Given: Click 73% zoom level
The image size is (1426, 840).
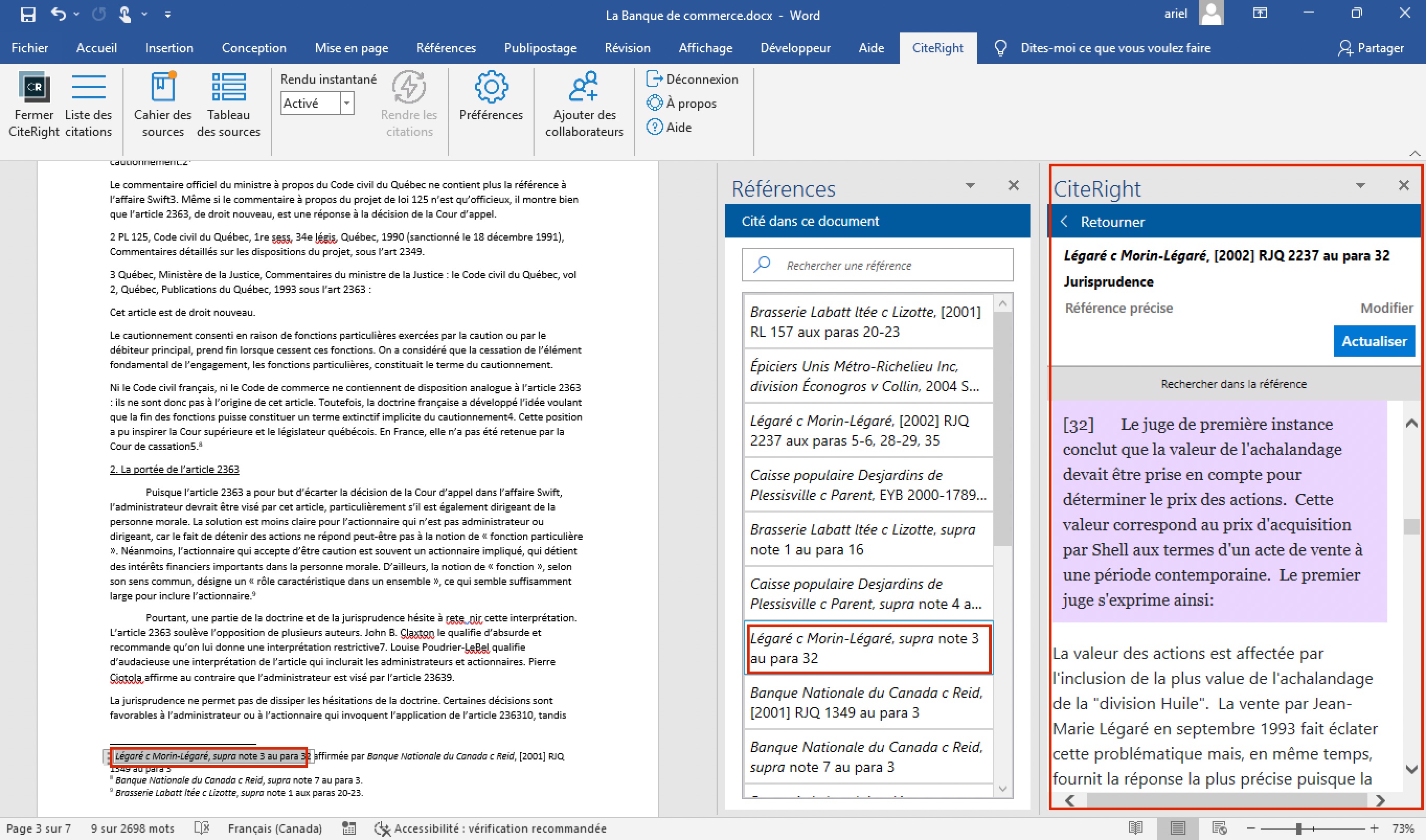Looking at the screenshot, I should [x=1403, y=828].
